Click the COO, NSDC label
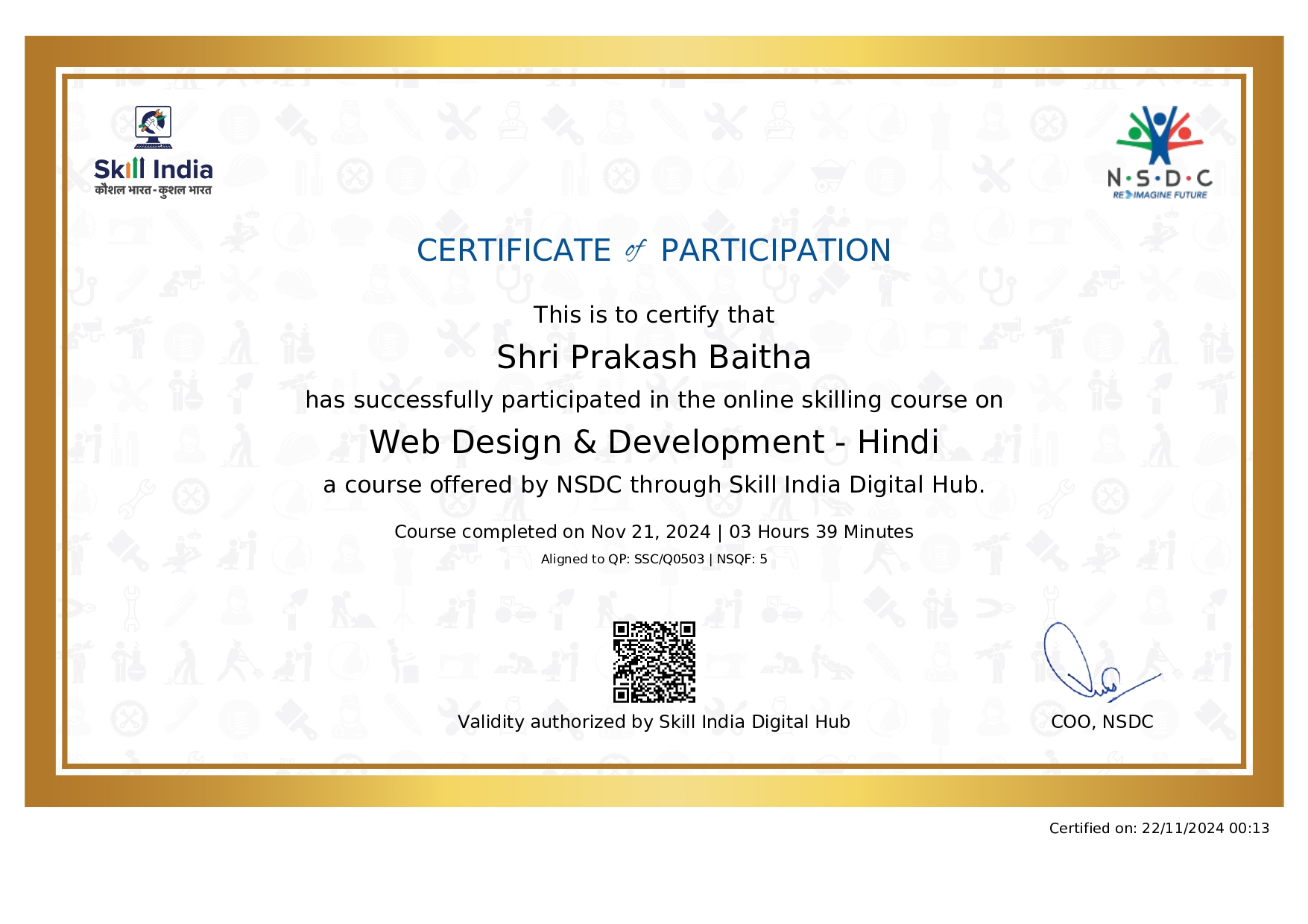1308x924 pixels. (1102, 721)
